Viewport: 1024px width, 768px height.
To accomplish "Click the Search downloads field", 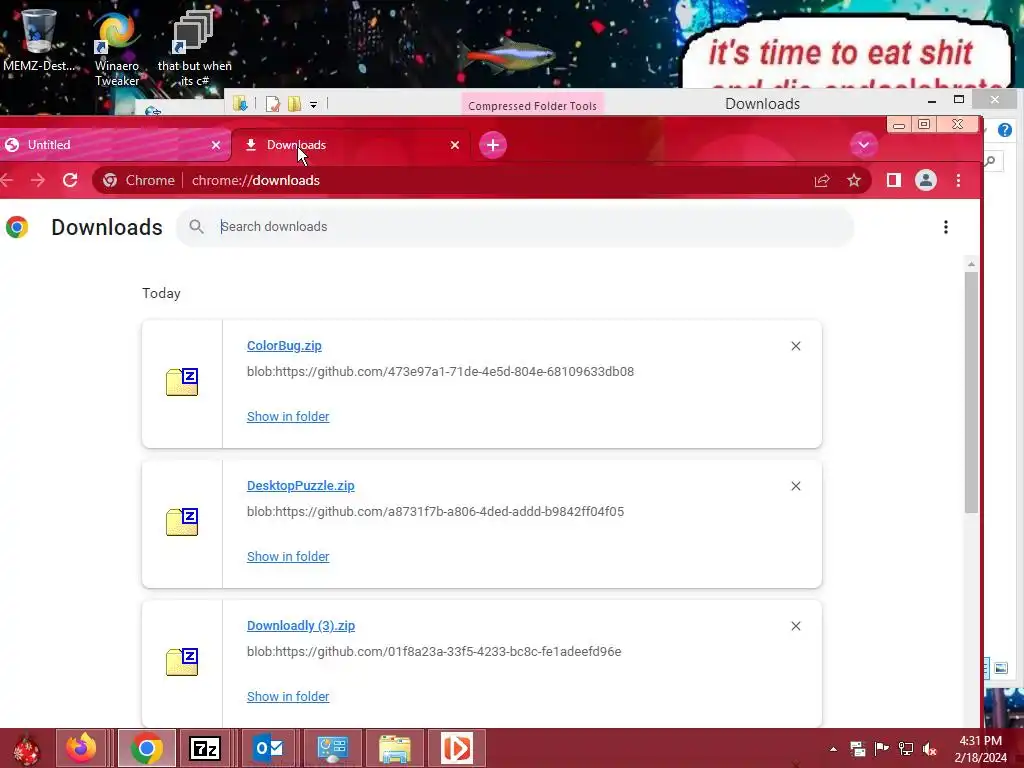I will click(515, 227).
